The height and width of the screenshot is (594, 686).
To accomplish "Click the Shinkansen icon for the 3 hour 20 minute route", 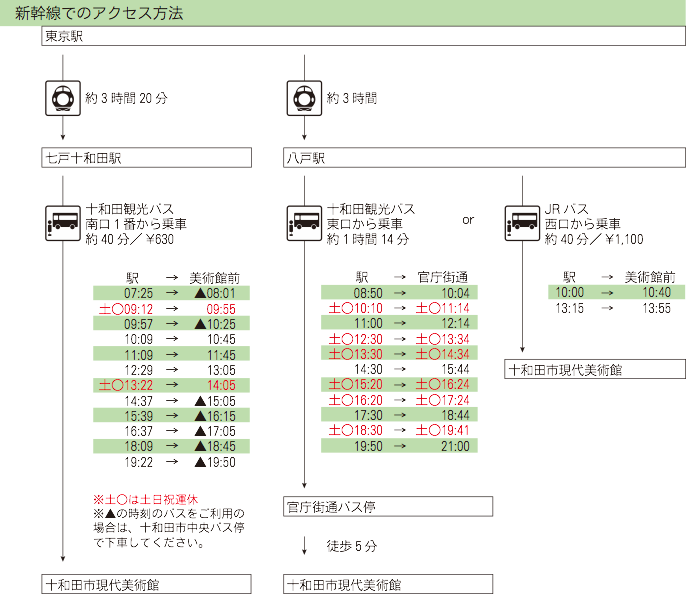I will point(63,98).
